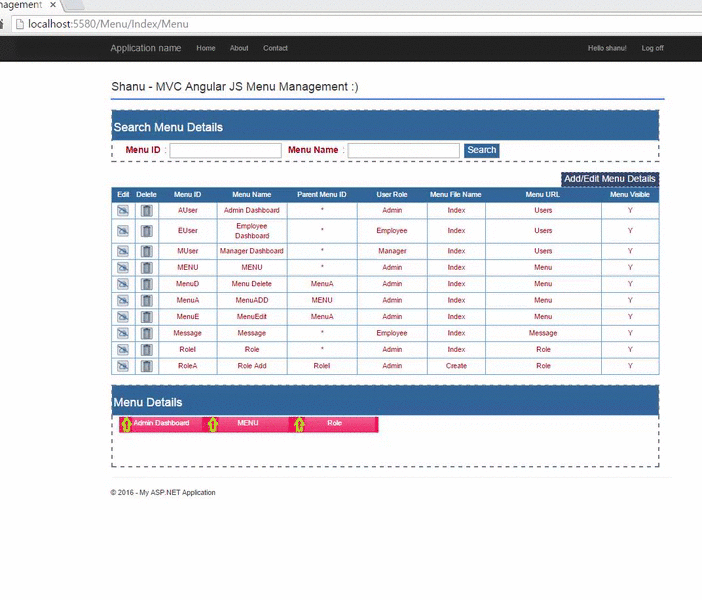Click the delete icon for AUser row
The width and height of the screenshot is (702, 600).
(x=146, y=210)
